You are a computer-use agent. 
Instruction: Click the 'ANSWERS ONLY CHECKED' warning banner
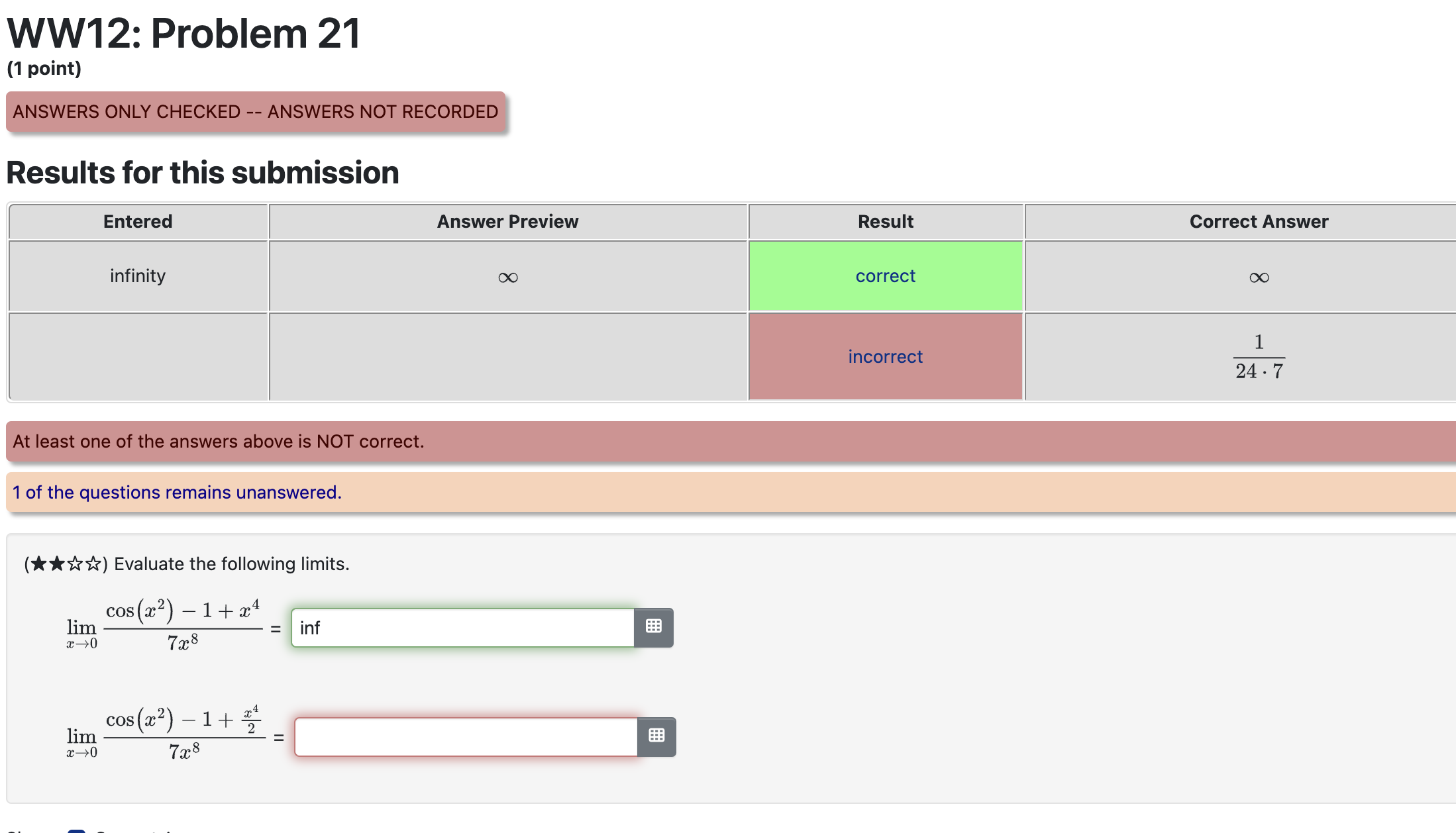pyautogui.click(x=256, y=112)
